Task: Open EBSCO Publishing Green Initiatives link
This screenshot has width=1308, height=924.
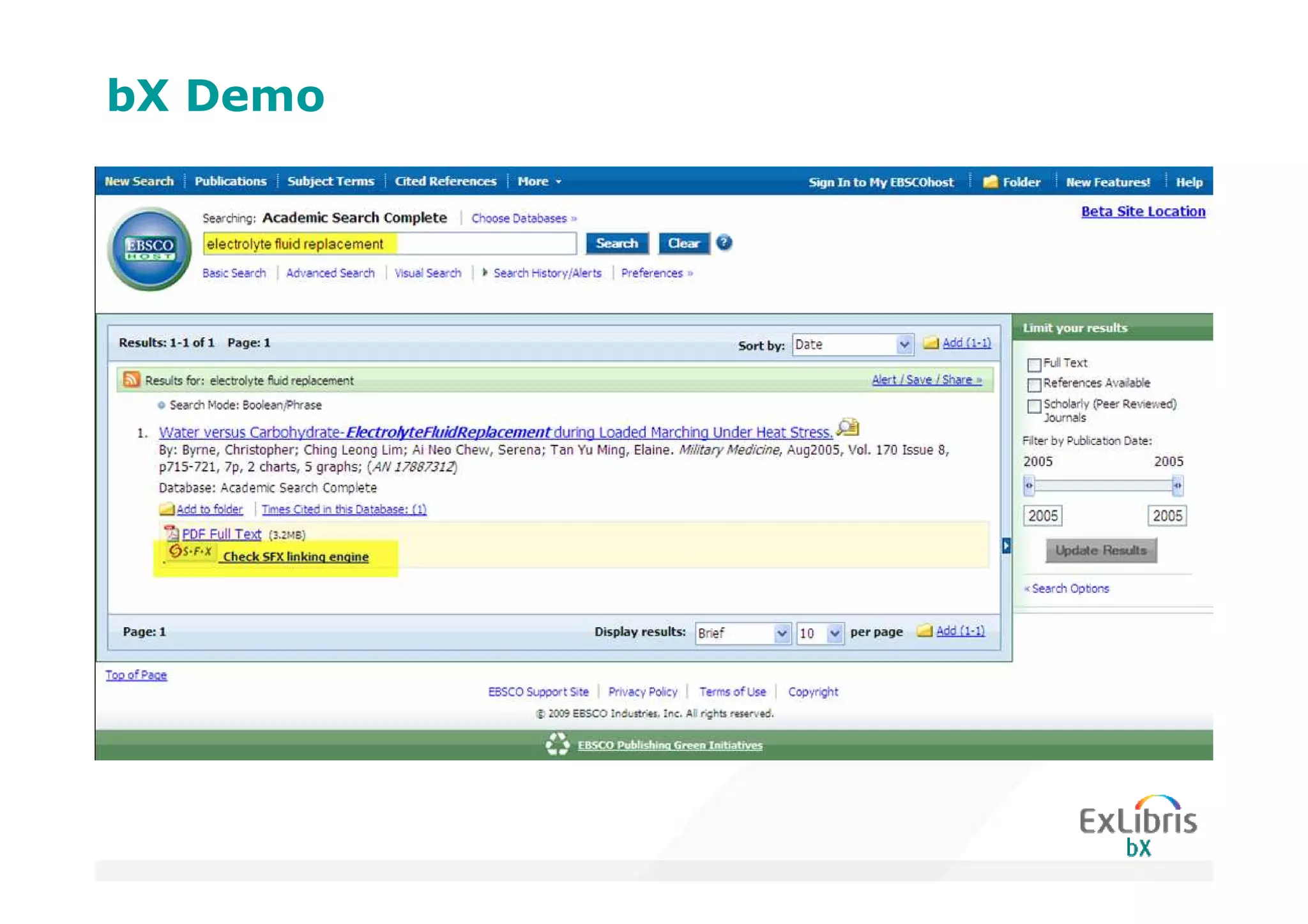Action: [x=670, y=745]
